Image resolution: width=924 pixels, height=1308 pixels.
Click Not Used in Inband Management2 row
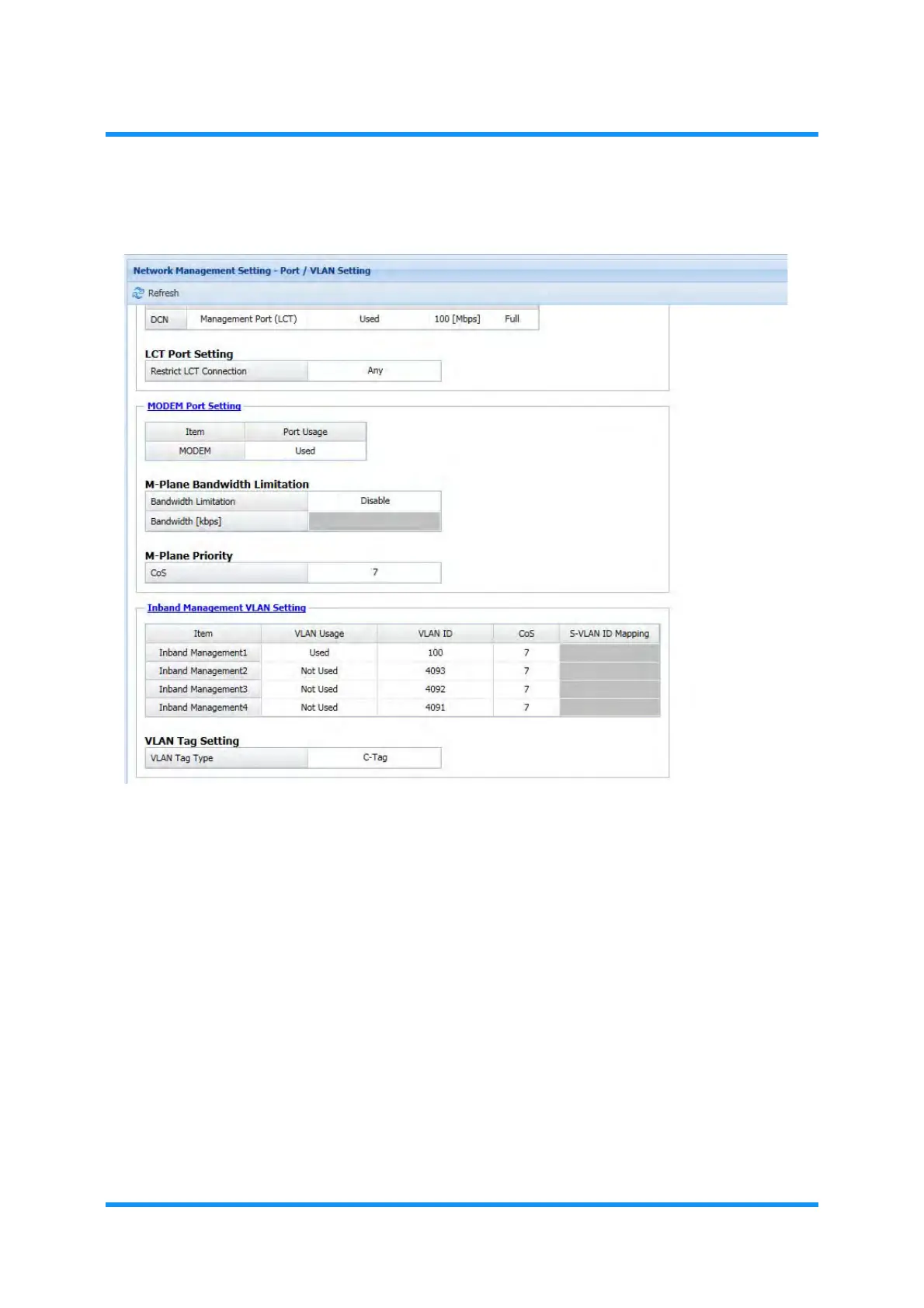tap(319, 670)
